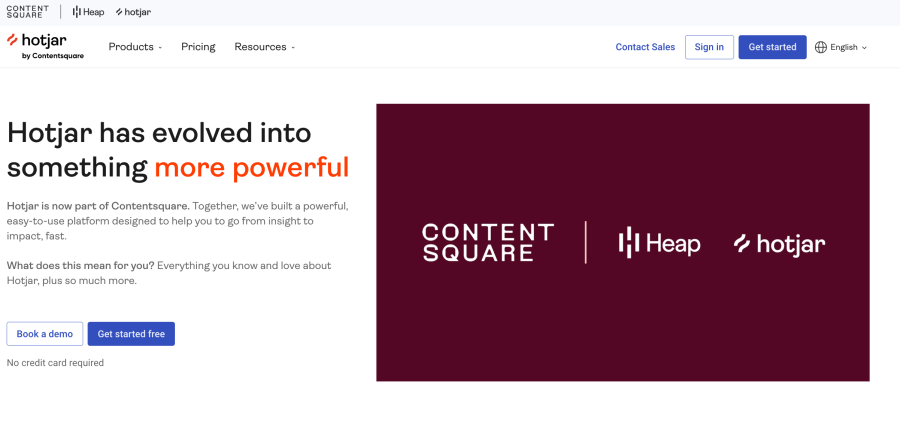The height and width of the screenshot is (432, 900).
Task: Click the globe language icon
Action: point(821,47)
